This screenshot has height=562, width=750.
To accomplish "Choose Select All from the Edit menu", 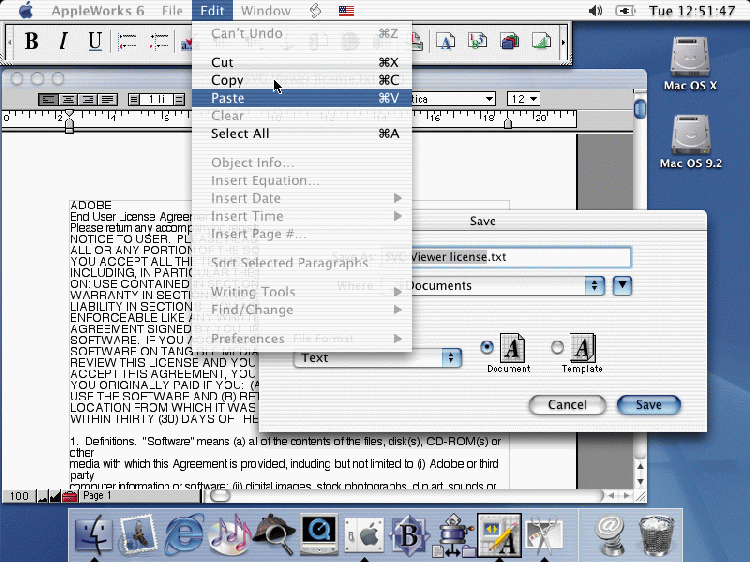I will 301,133.
